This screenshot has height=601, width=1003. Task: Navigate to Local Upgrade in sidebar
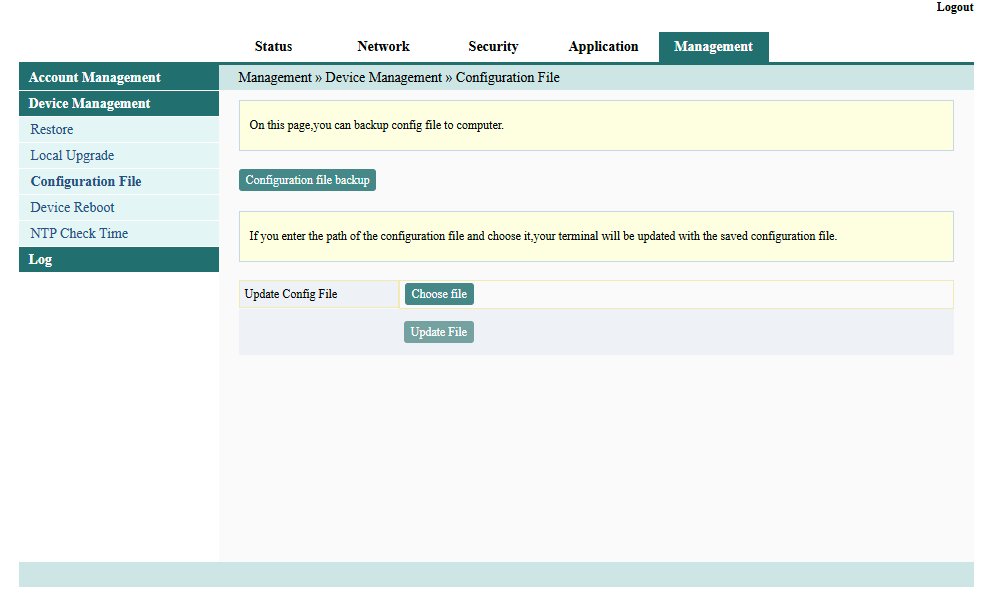tap(72, 156)
